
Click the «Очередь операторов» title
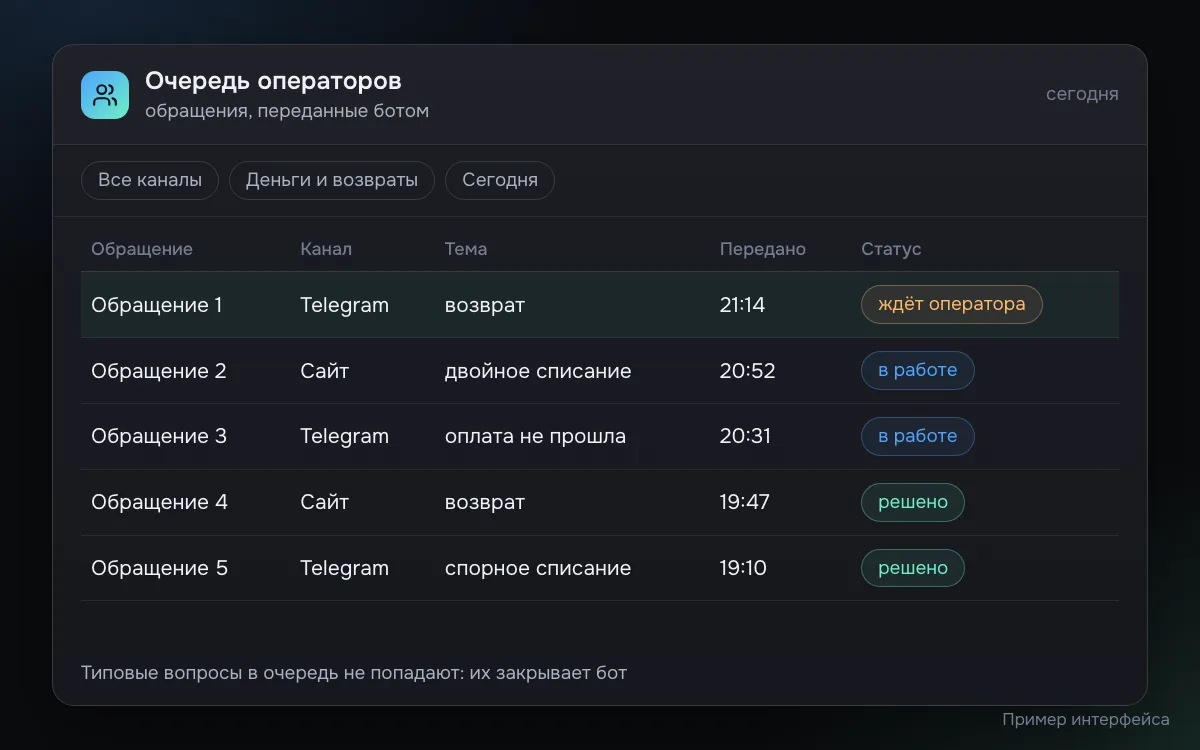273,81
